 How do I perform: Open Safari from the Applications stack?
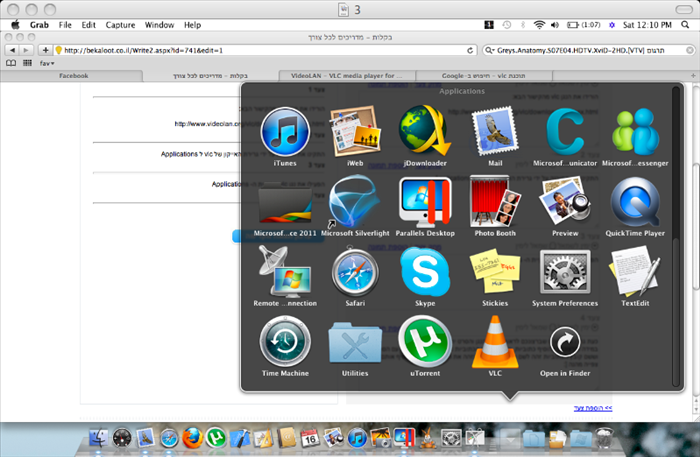pos(355,272)
